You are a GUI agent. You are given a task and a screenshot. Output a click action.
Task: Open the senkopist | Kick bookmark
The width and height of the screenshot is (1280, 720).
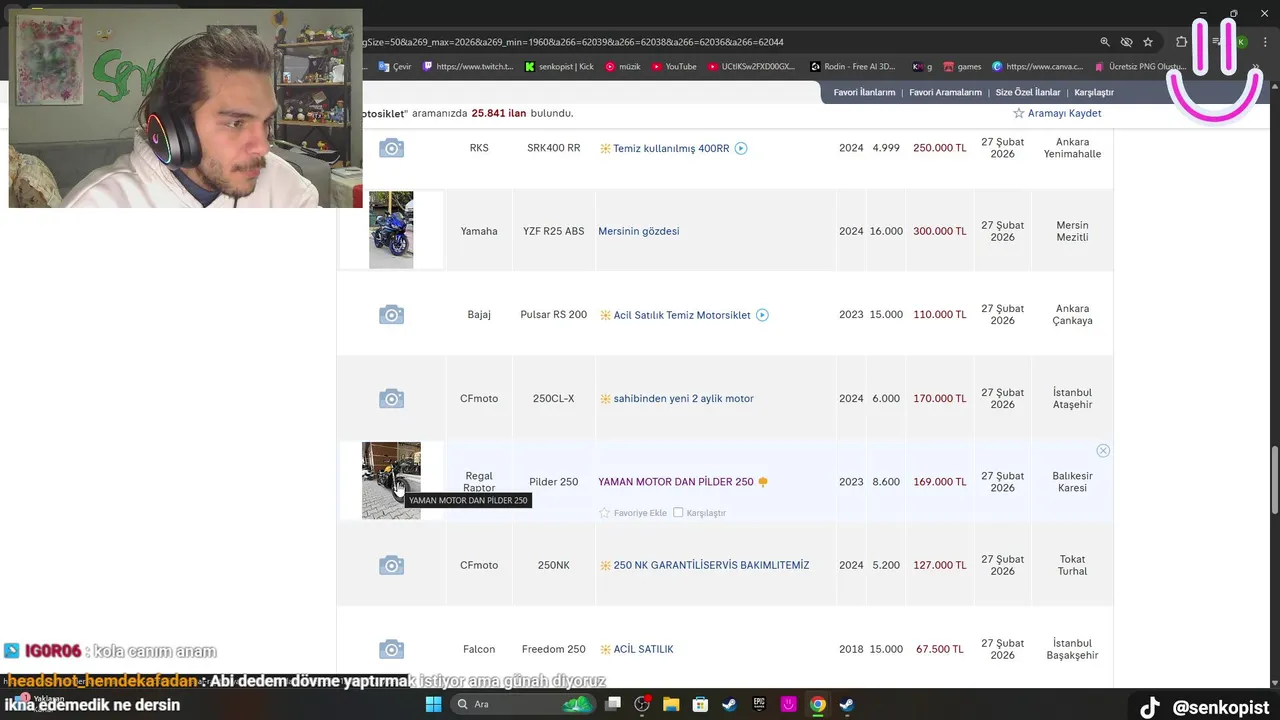coord(559,67)
